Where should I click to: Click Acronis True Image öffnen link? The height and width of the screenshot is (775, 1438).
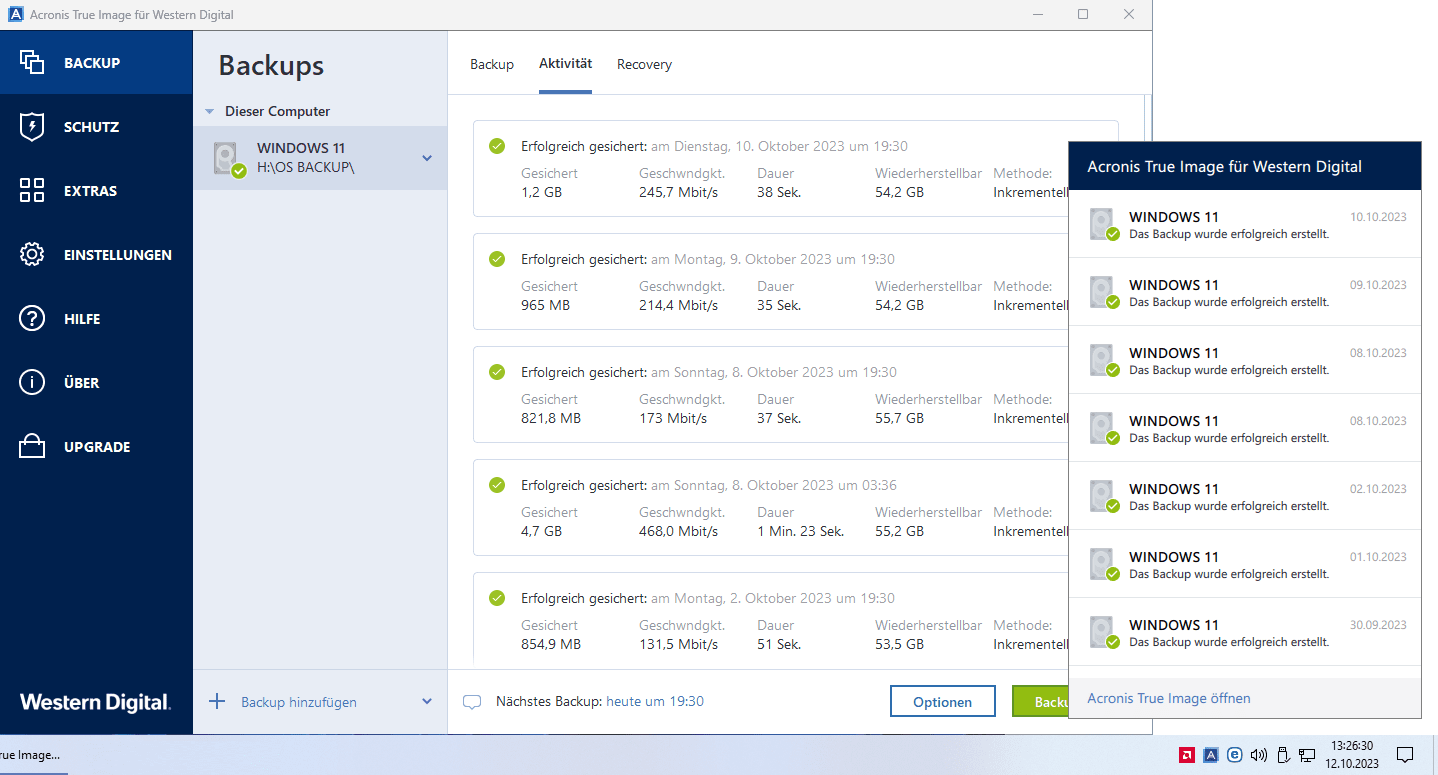click(x=1169, y=698)
